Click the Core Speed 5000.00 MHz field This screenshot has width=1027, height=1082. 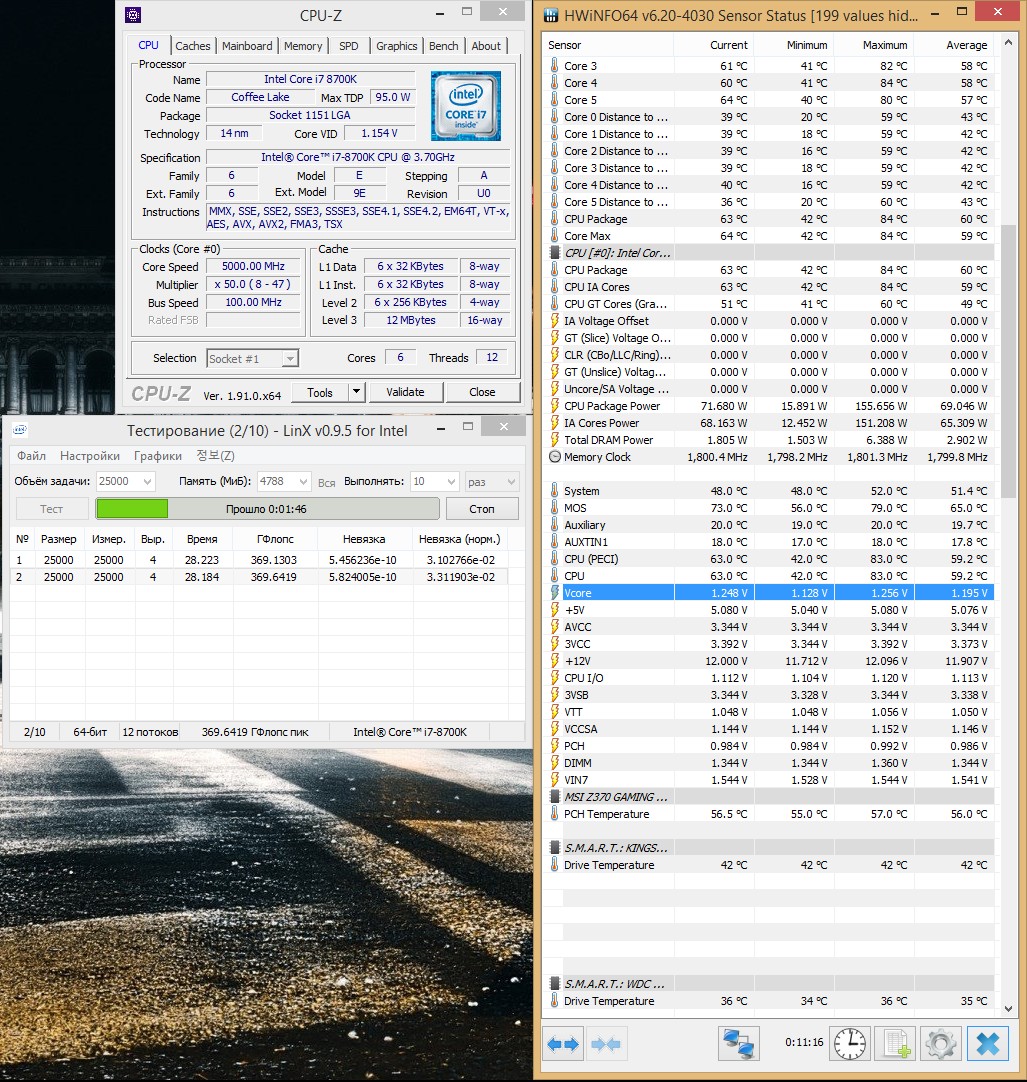(x=253, y=266)
